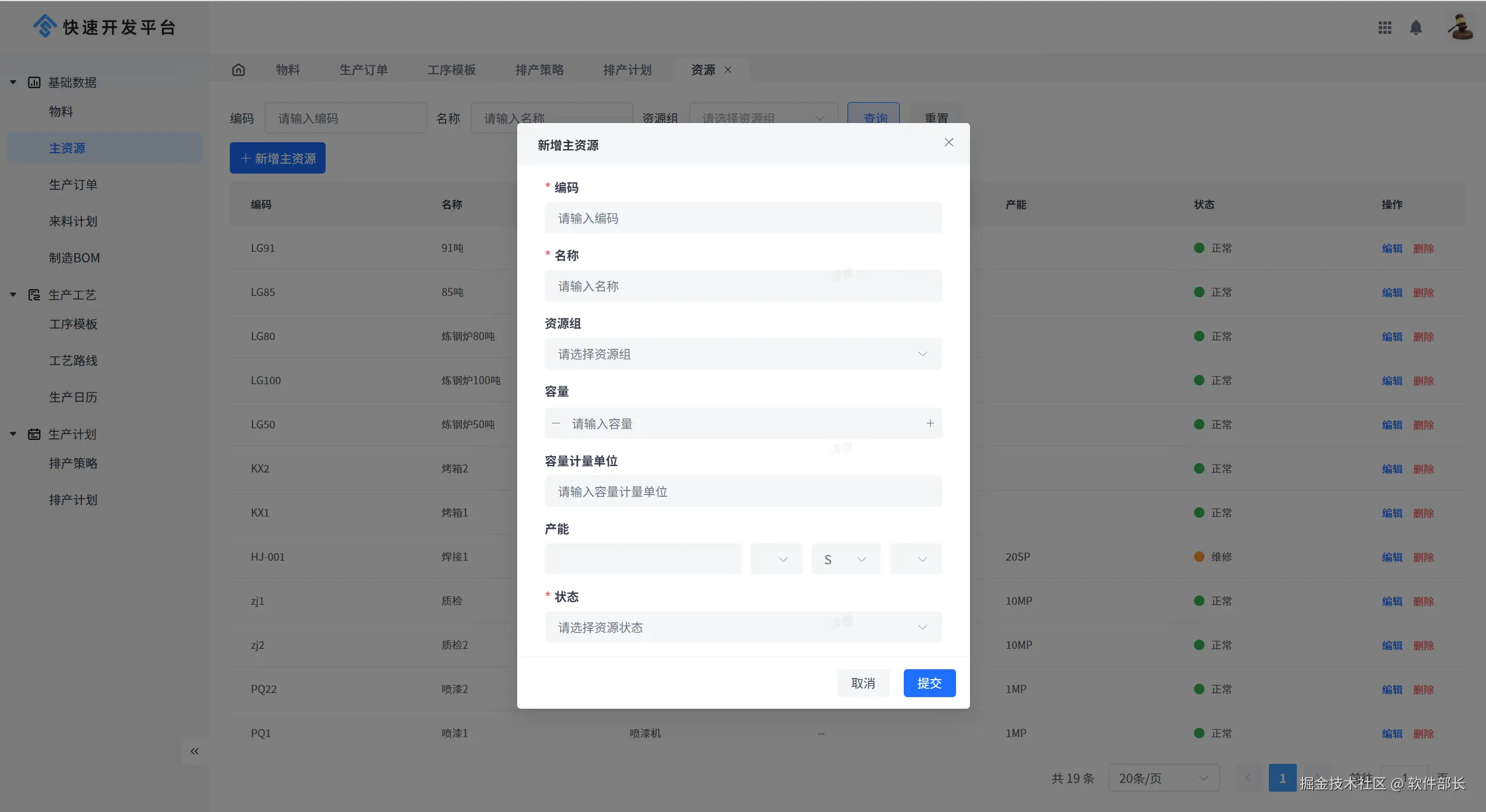This screenshot has height=812, width=1486.
Task: Click the user avatar icon
Action: coord(1460,27)
